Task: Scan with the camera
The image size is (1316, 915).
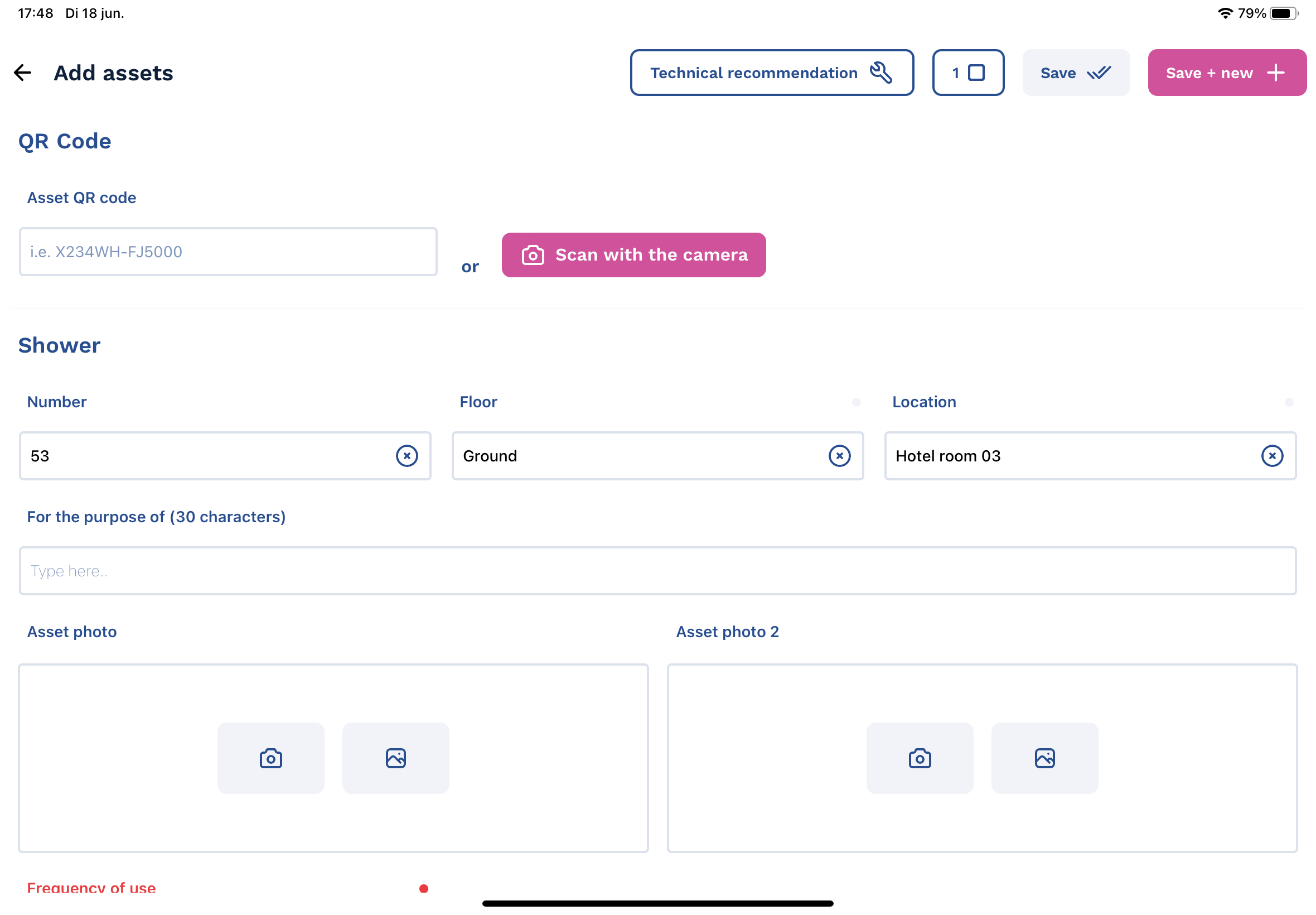Action: tap(633, 255)
